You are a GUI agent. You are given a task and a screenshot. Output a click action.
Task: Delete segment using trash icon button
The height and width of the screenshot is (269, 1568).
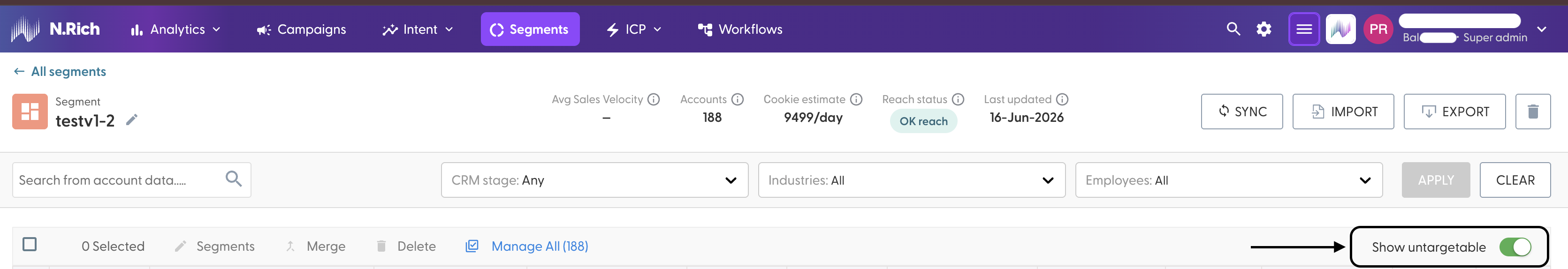[1533, 112]
